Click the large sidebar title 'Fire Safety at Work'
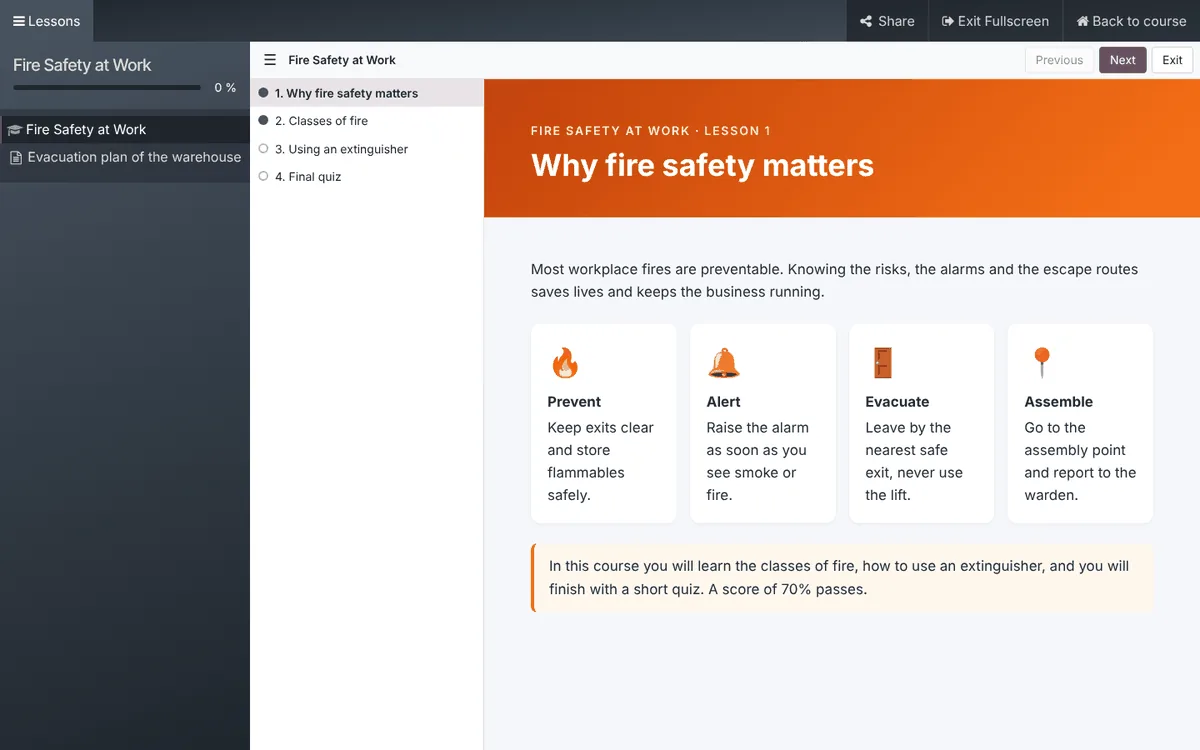1200x750 pixels. click(82, 65)
